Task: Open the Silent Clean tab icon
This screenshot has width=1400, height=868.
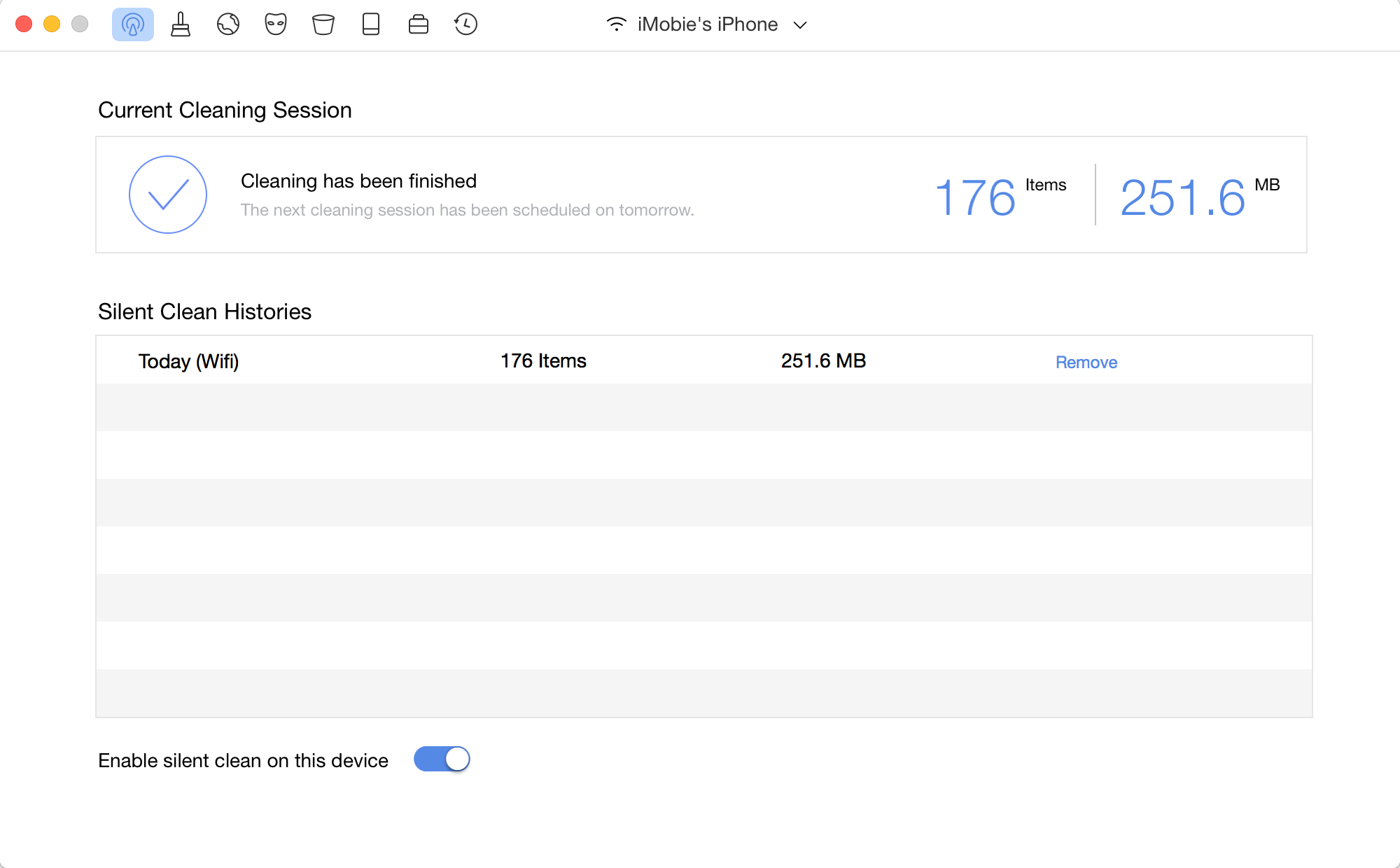Action: [132, 24]
